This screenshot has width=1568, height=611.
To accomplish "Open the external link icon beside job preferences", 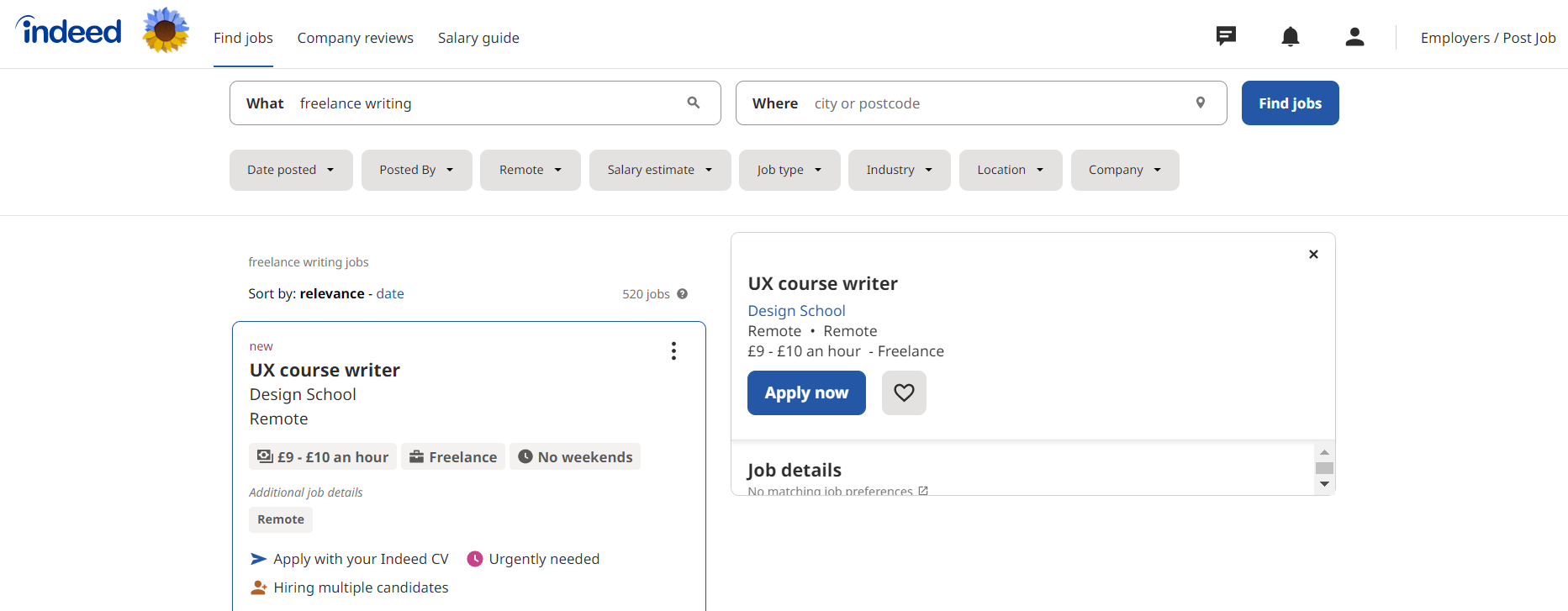I will coord(923,491).
